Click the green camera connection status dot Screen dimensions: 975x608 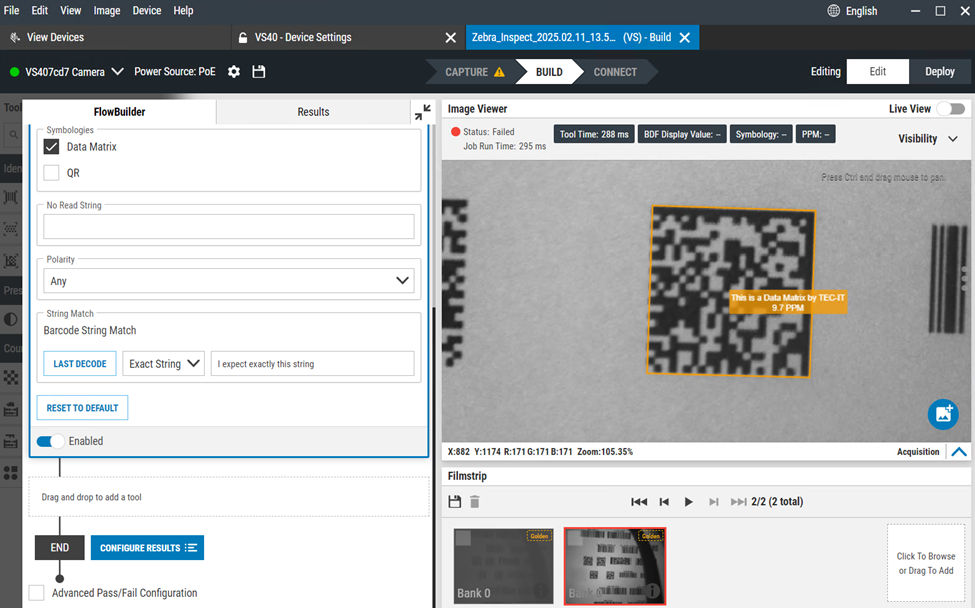pos(14,72)
